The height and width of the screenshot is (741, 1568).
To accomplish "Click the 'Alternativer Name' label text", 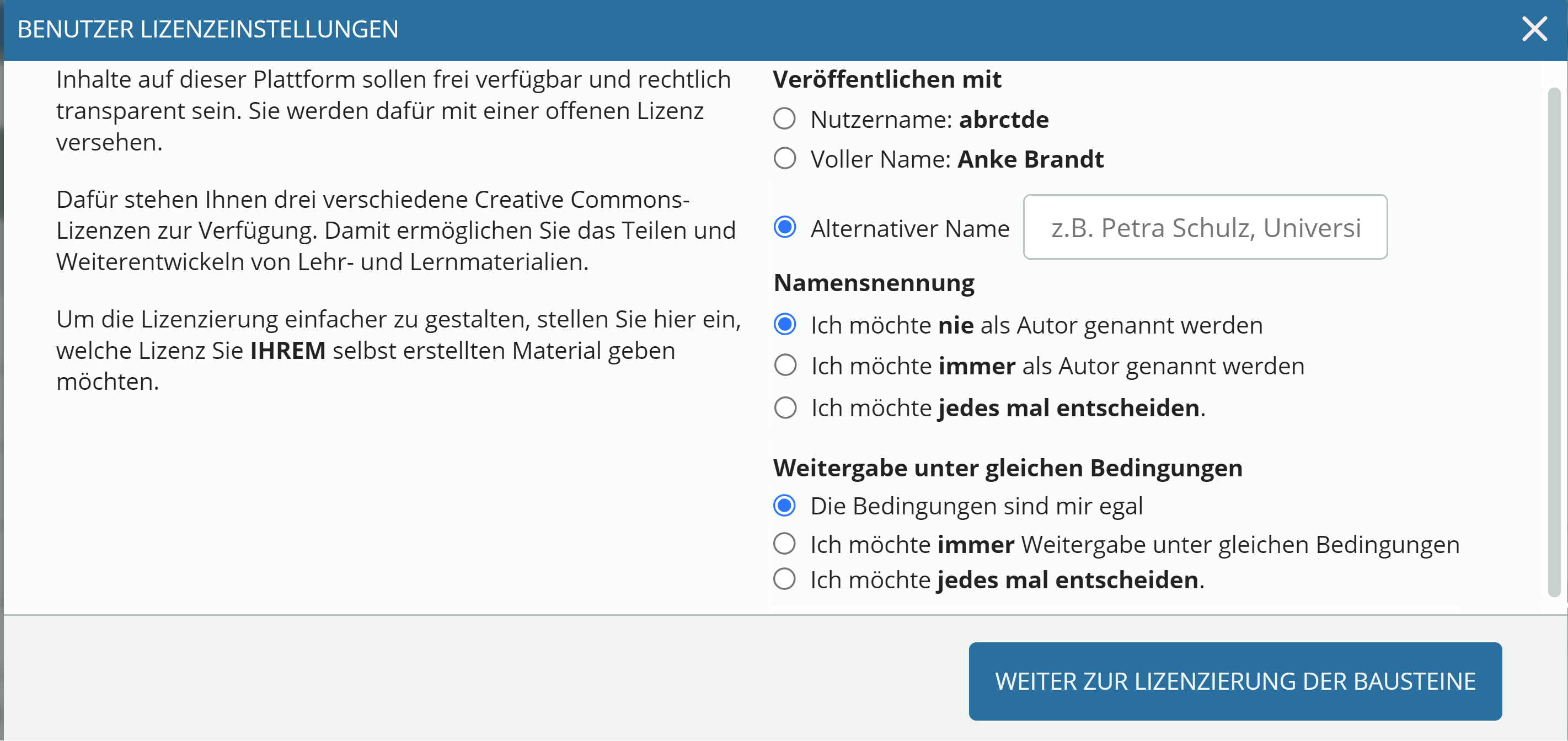I will [x=909, y=228].
